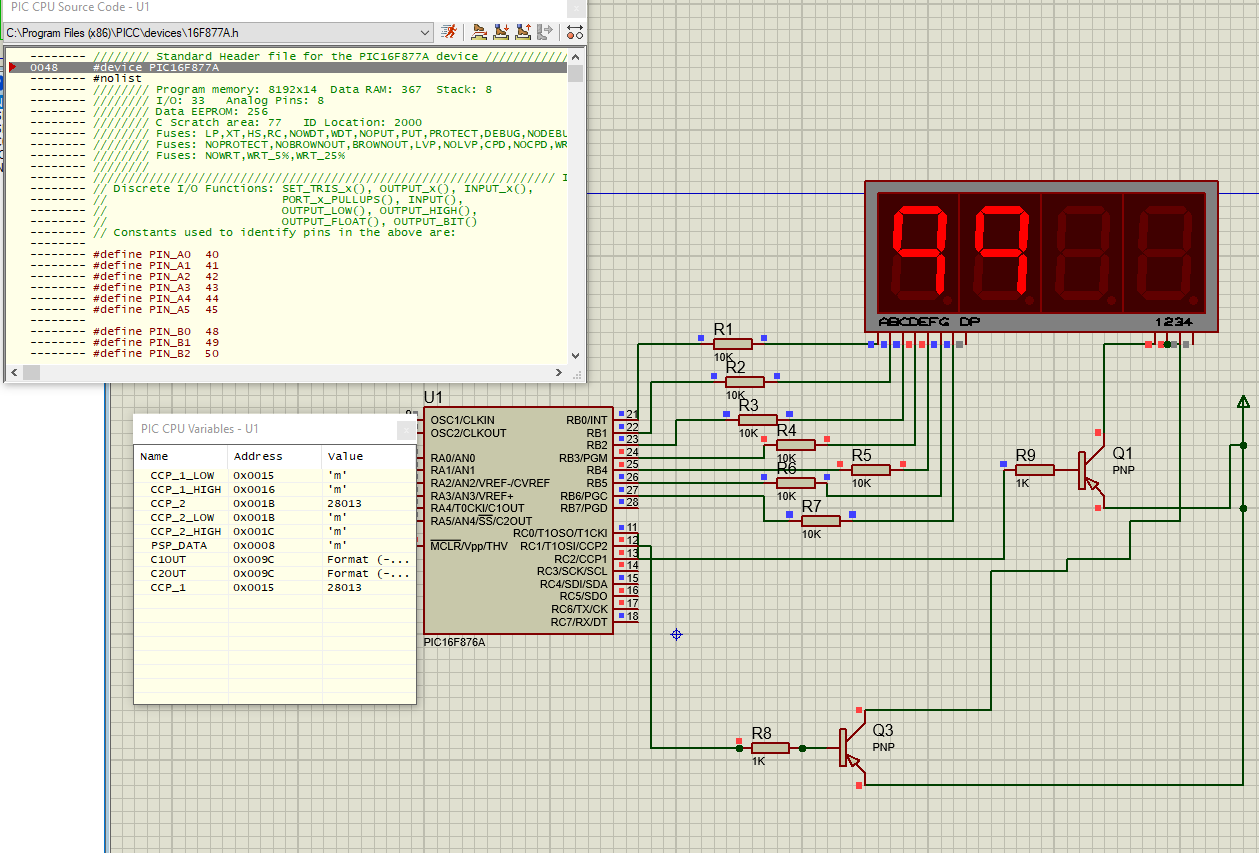Select the PNP transistor Q3
The height and width of the screenshot is (853, 1259).
tap(850, 747)
